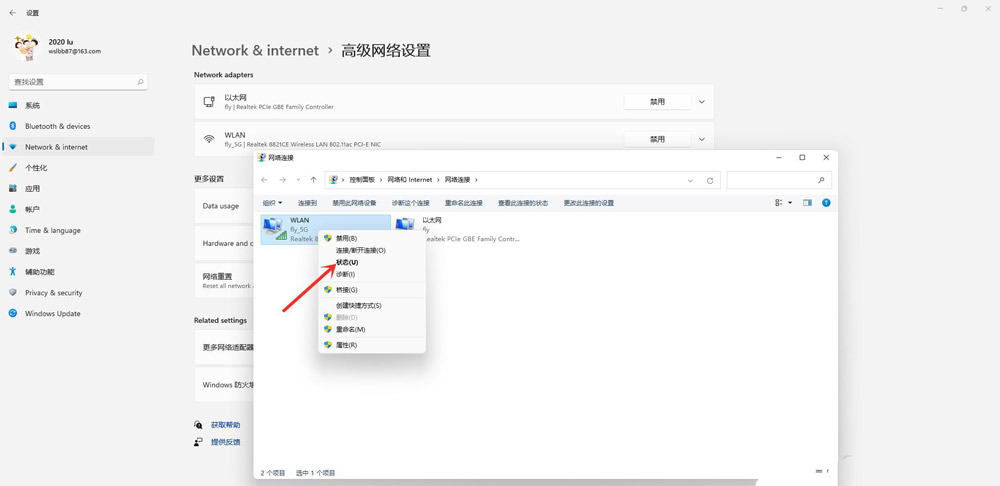This screenshot has width=1000, height=486.
Task: Choose 禁用(B) from context menu
Action: click(372, 238)
